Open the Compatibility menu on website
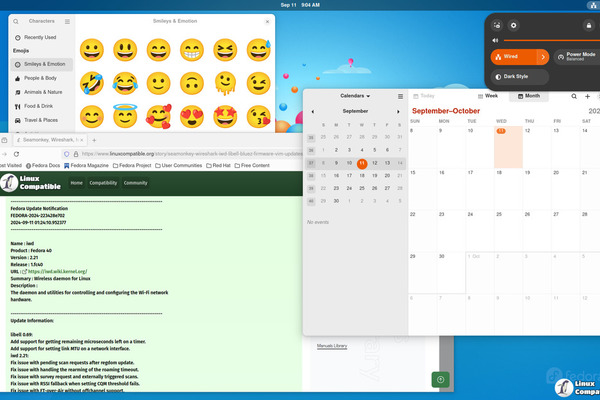600x400 pixels. 103,183
